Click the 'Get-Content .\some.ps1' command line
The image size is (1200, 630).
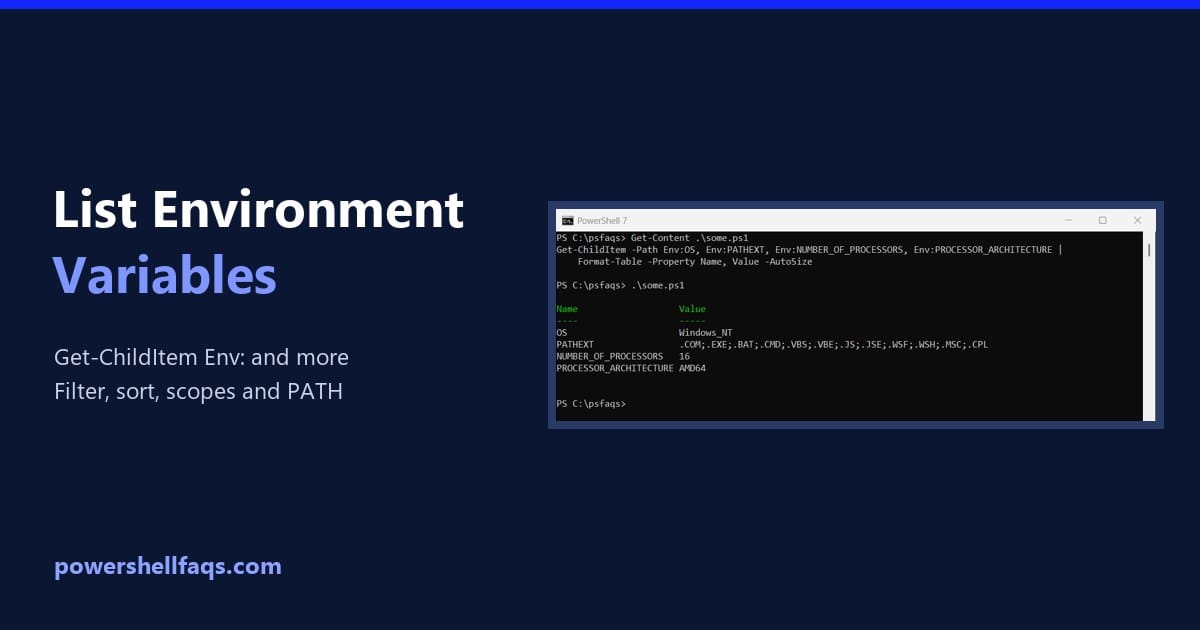[653, 238]
